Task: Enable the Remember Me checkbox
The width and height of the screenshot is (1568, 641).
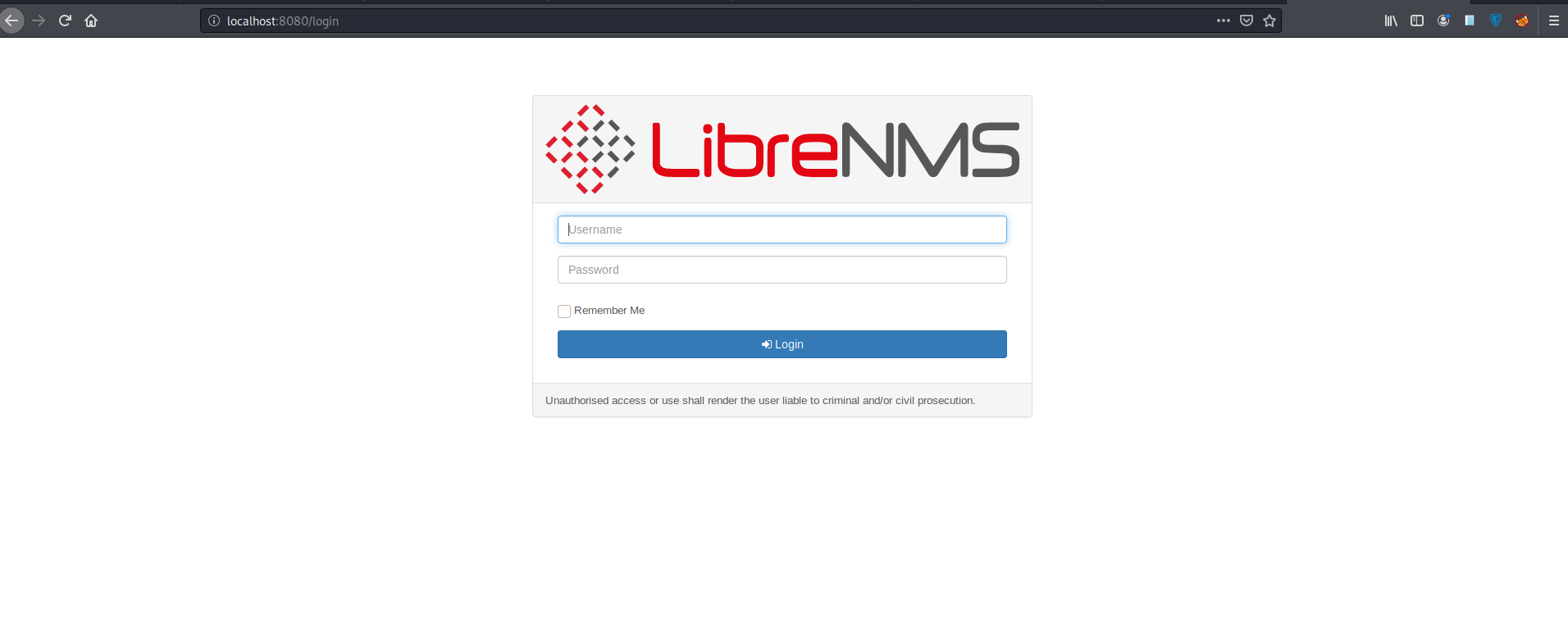Action: [x=564, y=311]
